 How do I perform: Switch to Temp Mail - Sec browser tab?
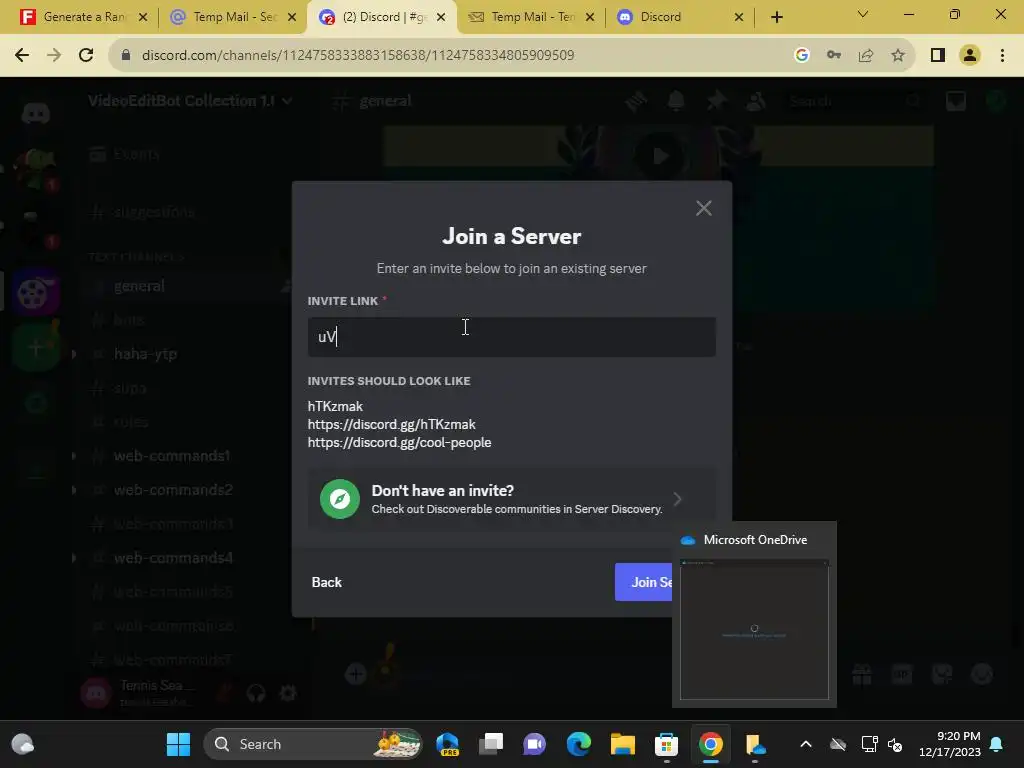(x=234, y=17)
